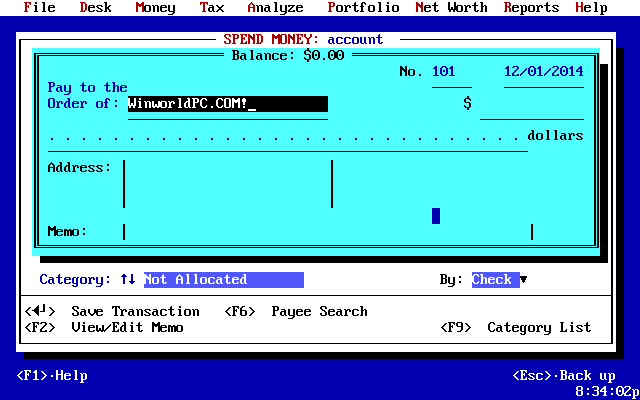The image size is (640, 400).
Task: Click the blue mouse cursor block
Action: [x=436, y=216]
